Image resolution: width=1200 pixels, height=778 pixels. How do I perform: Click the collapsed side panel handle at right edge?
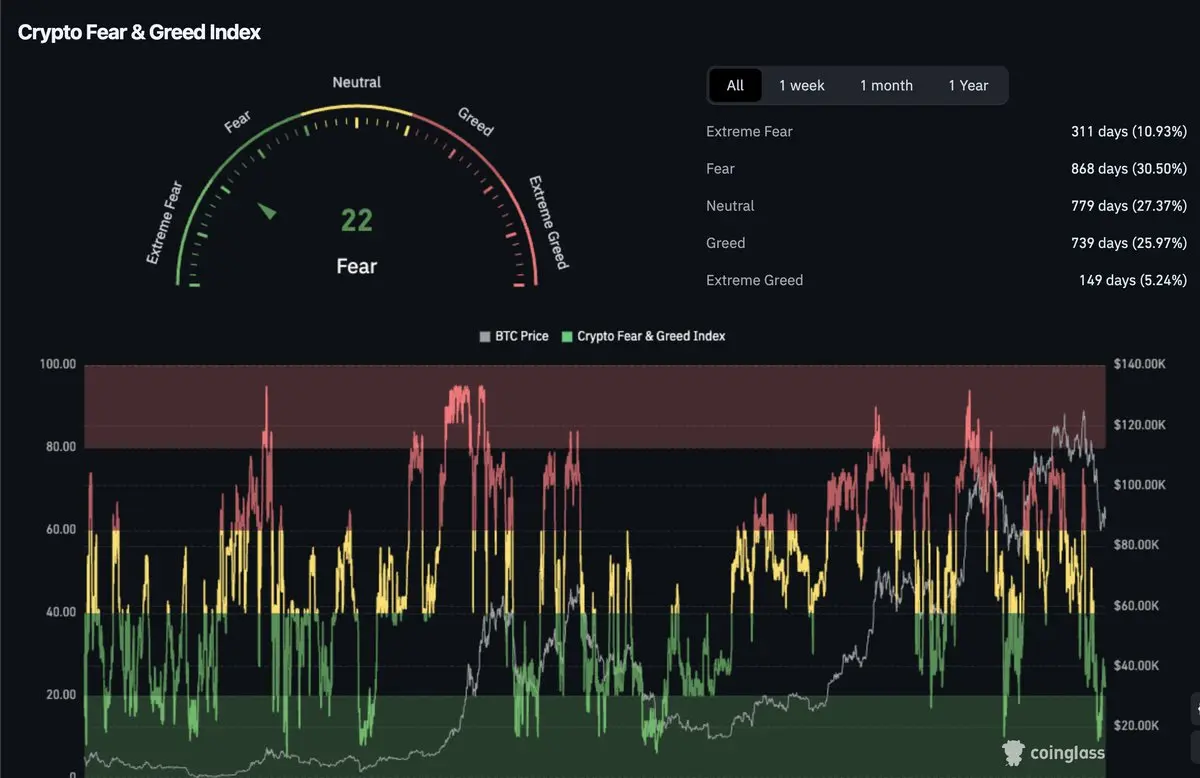[x=1195, y=709]
